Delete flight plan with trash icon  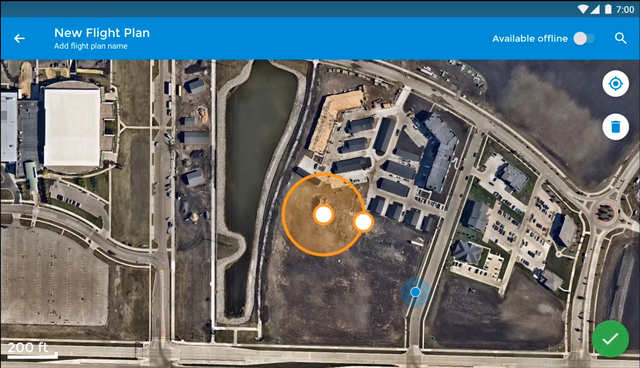616,127
